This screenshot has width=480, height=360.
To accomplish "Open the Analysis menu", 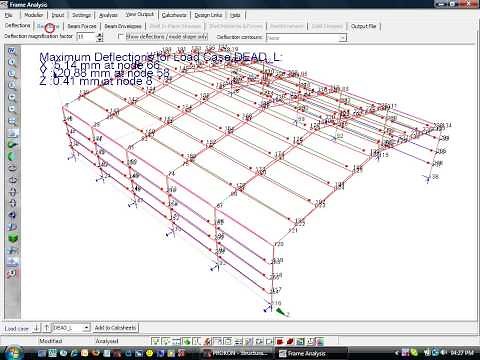I will coord(108,15).
